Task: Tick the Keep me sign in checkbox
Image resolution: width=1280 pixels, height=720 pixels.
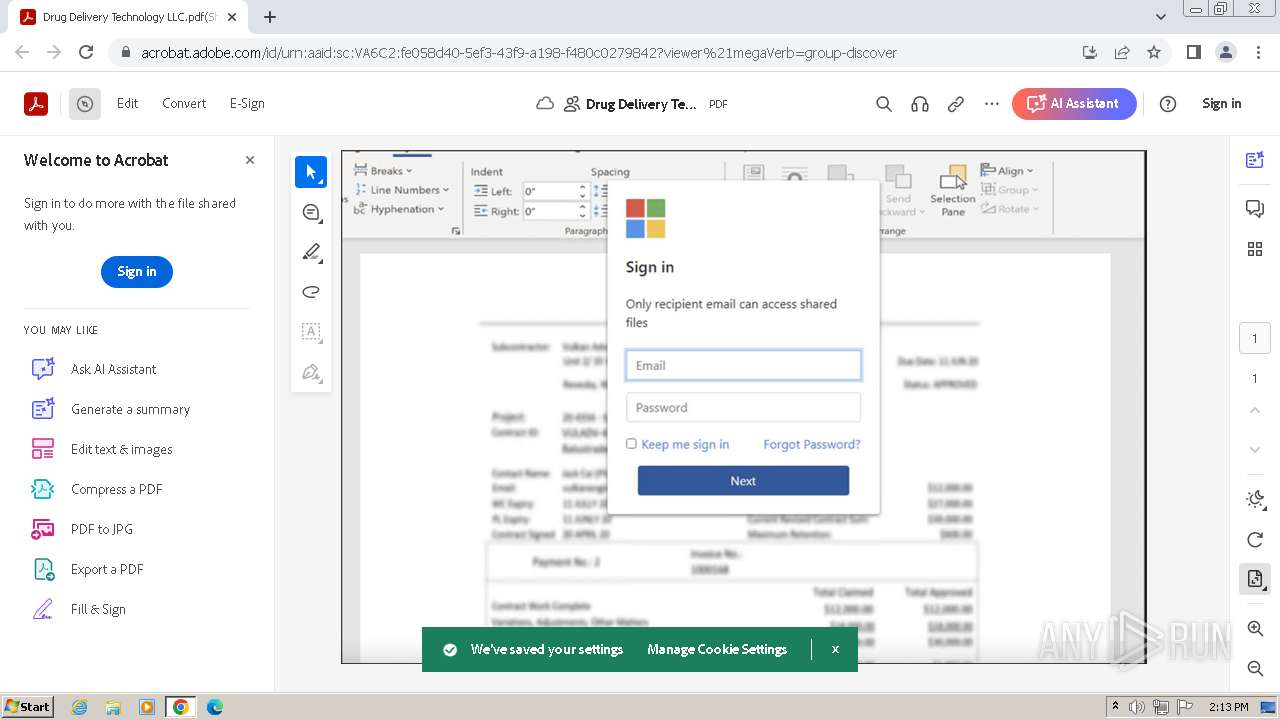Action: (631, 444)
